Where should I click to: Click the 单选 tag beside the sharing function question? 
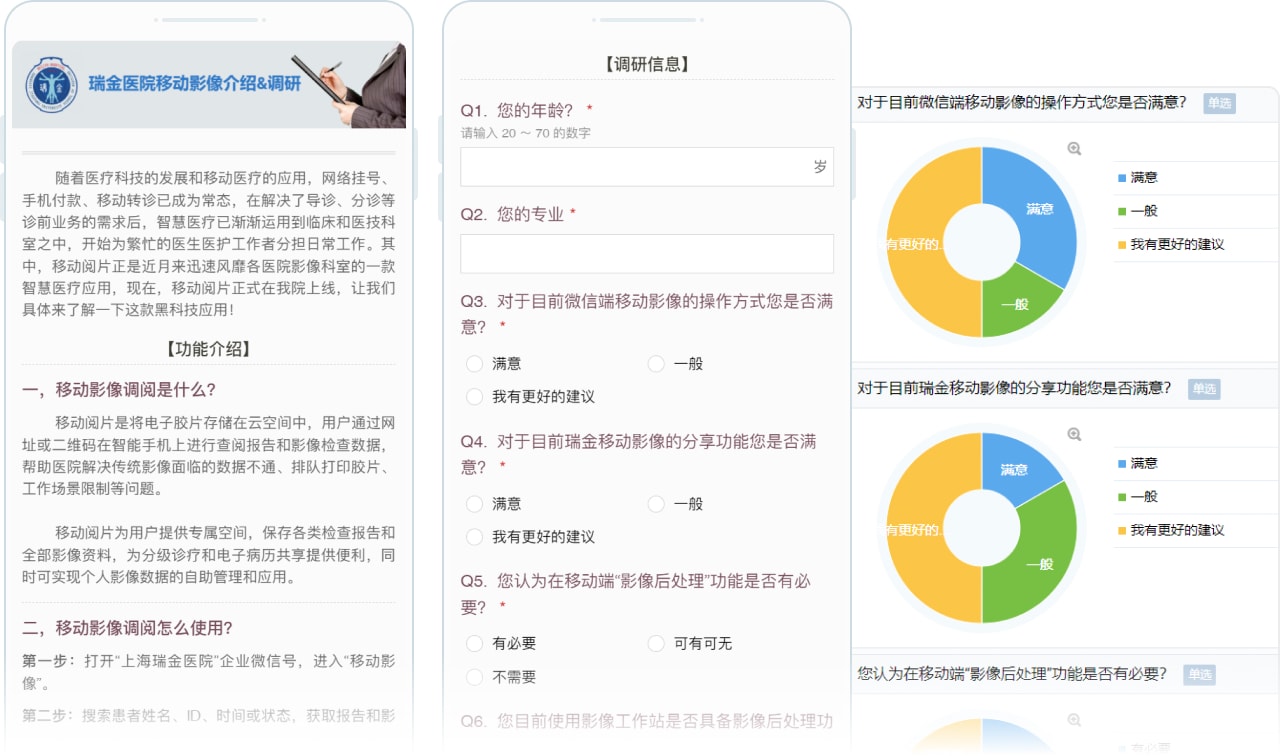click(x=1204, y=389)
